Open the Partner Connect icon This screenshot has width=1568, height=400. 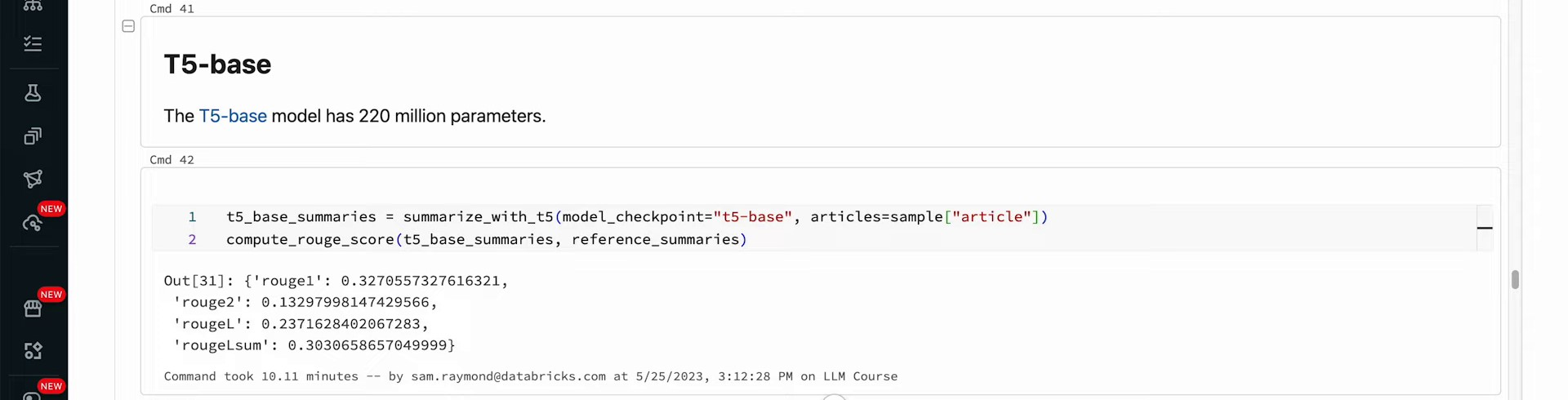pos(33,350)
